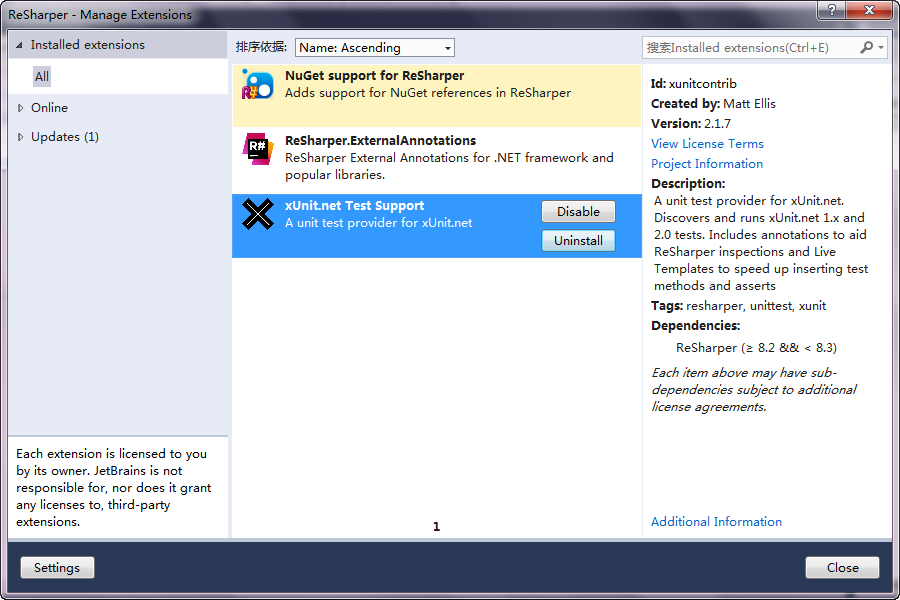Select the All category

pos(42,76)
